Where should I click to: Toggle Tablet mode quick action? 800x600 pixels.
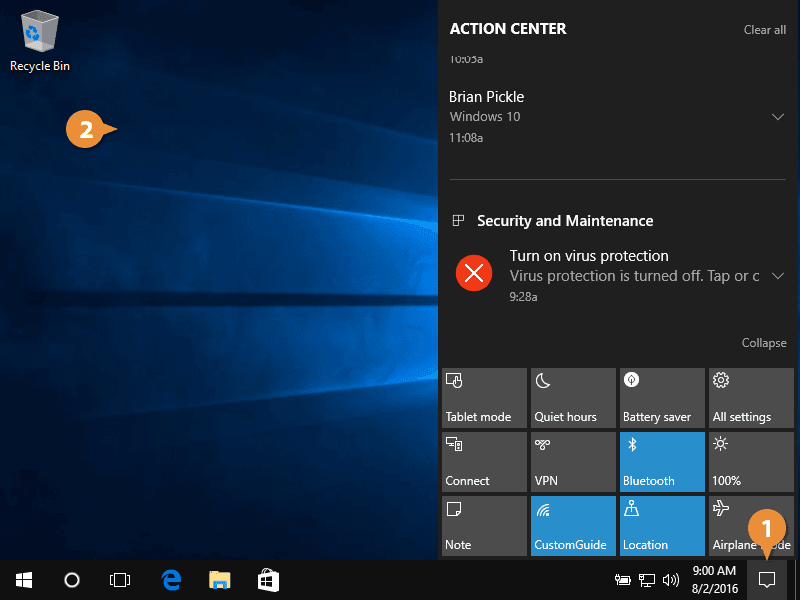tap(484, 398)
